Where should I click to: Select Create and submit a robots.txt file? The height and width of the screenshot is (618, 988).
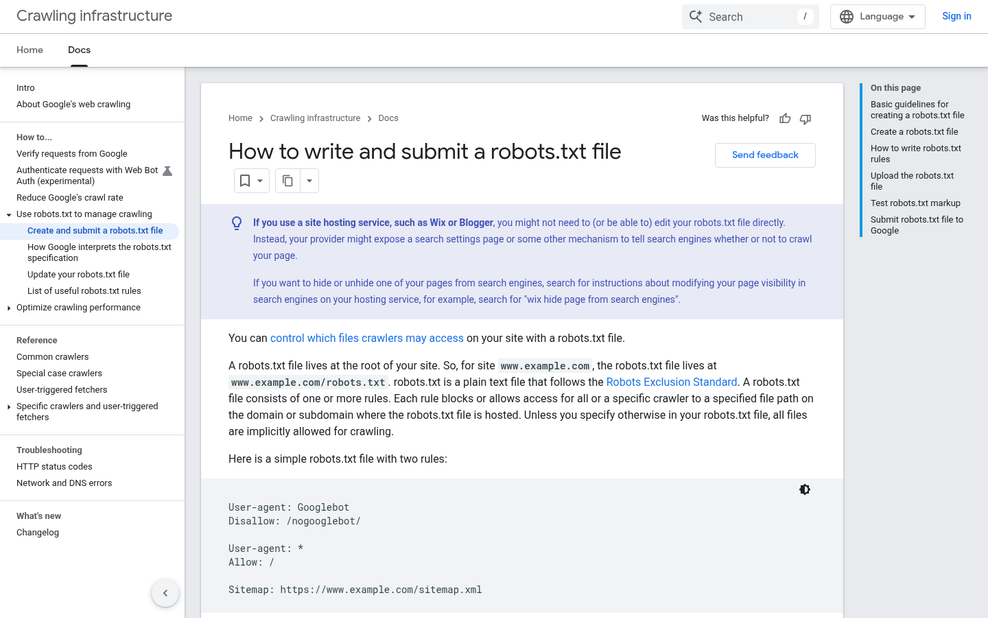(95, 231)
